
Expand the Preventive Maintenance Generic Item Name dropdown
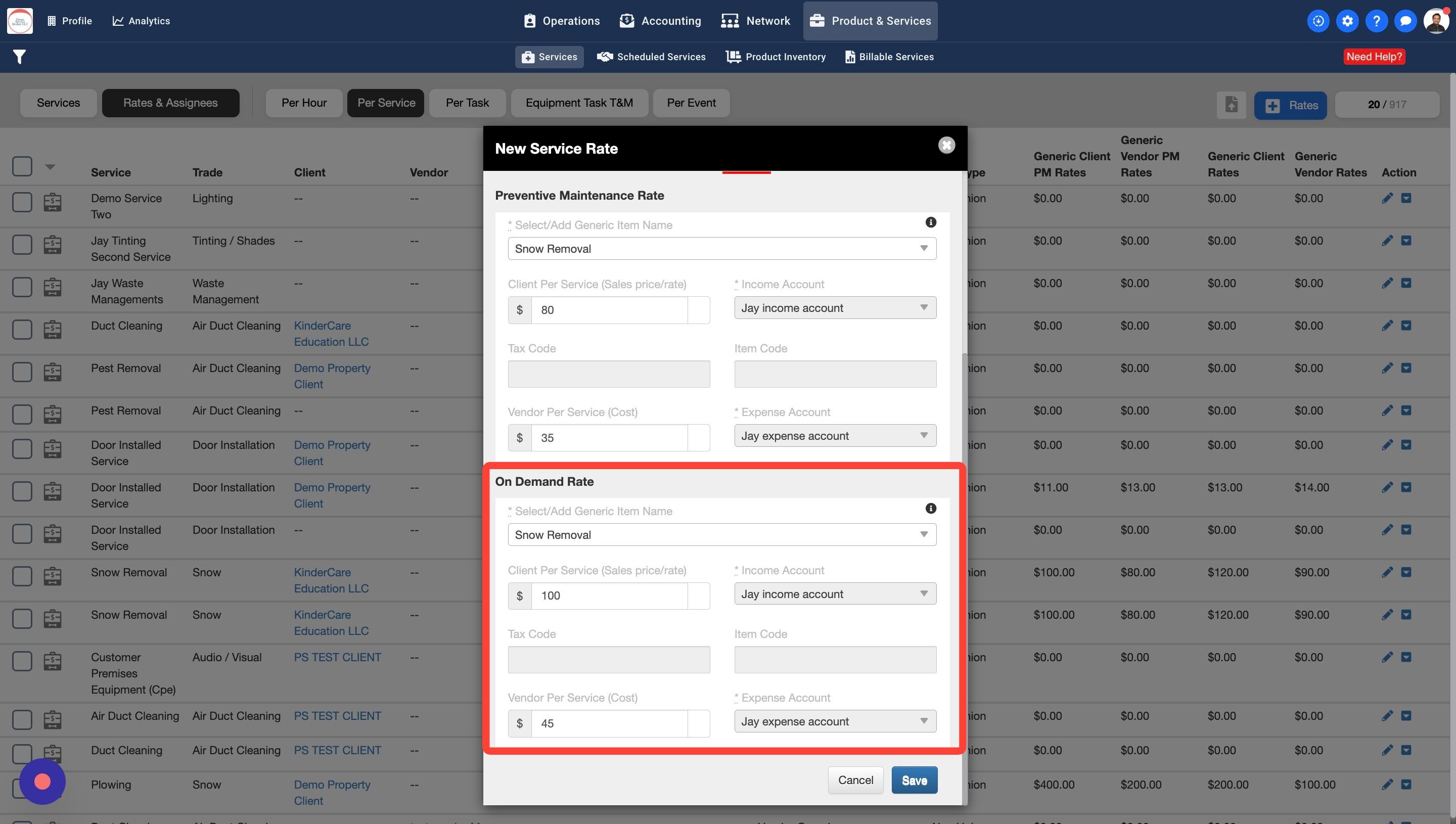click(721, 248)
